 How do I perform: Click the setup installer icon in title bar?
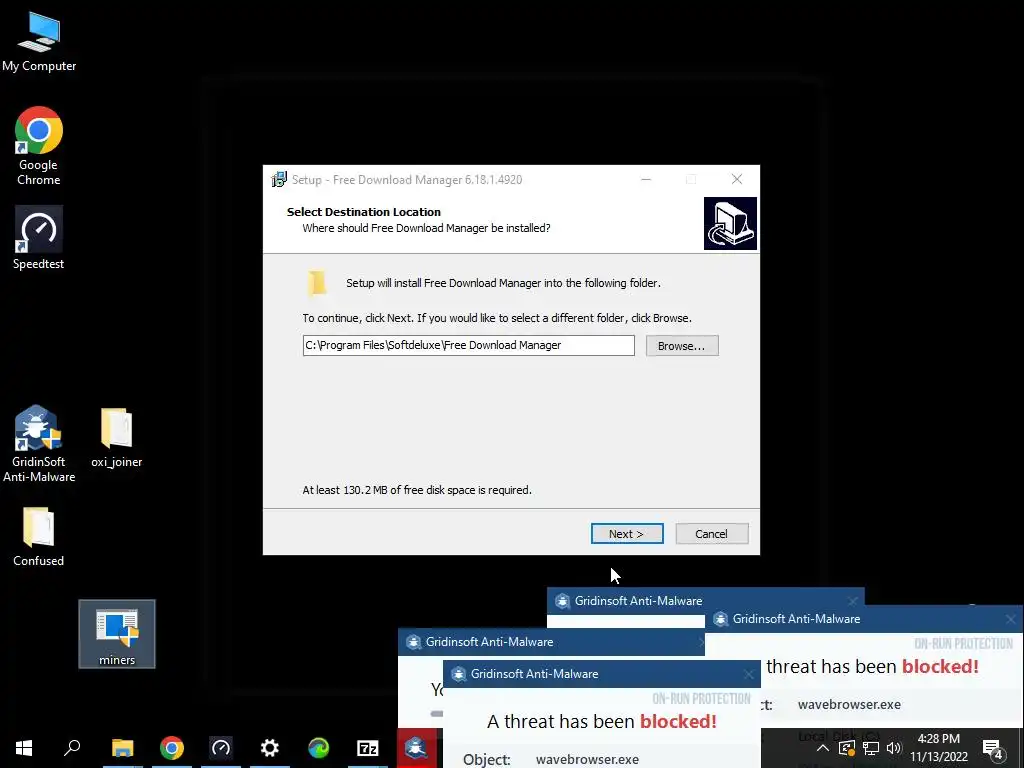coord(279,180)
